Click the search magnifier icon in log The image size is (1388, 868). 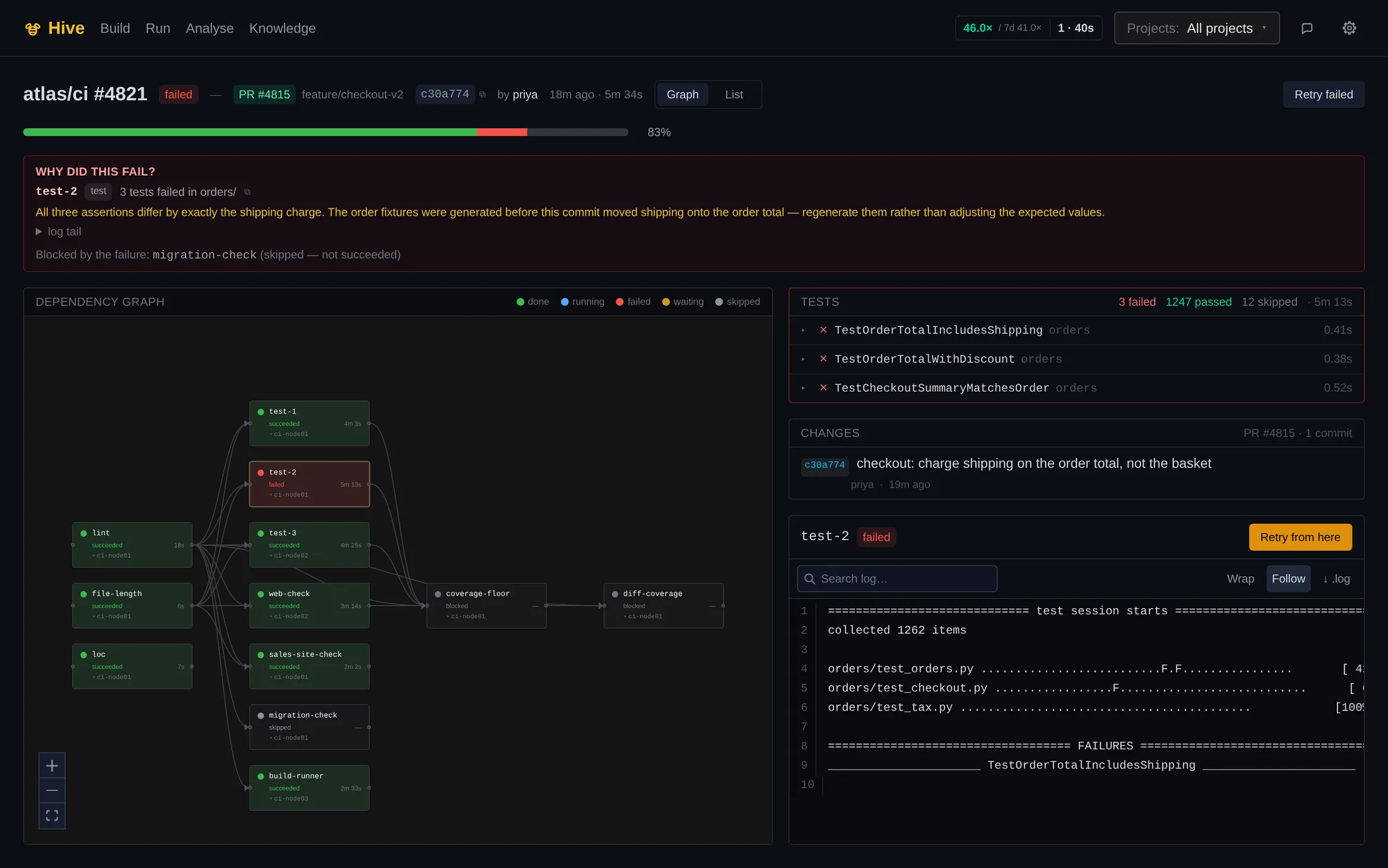coord(810,578)
